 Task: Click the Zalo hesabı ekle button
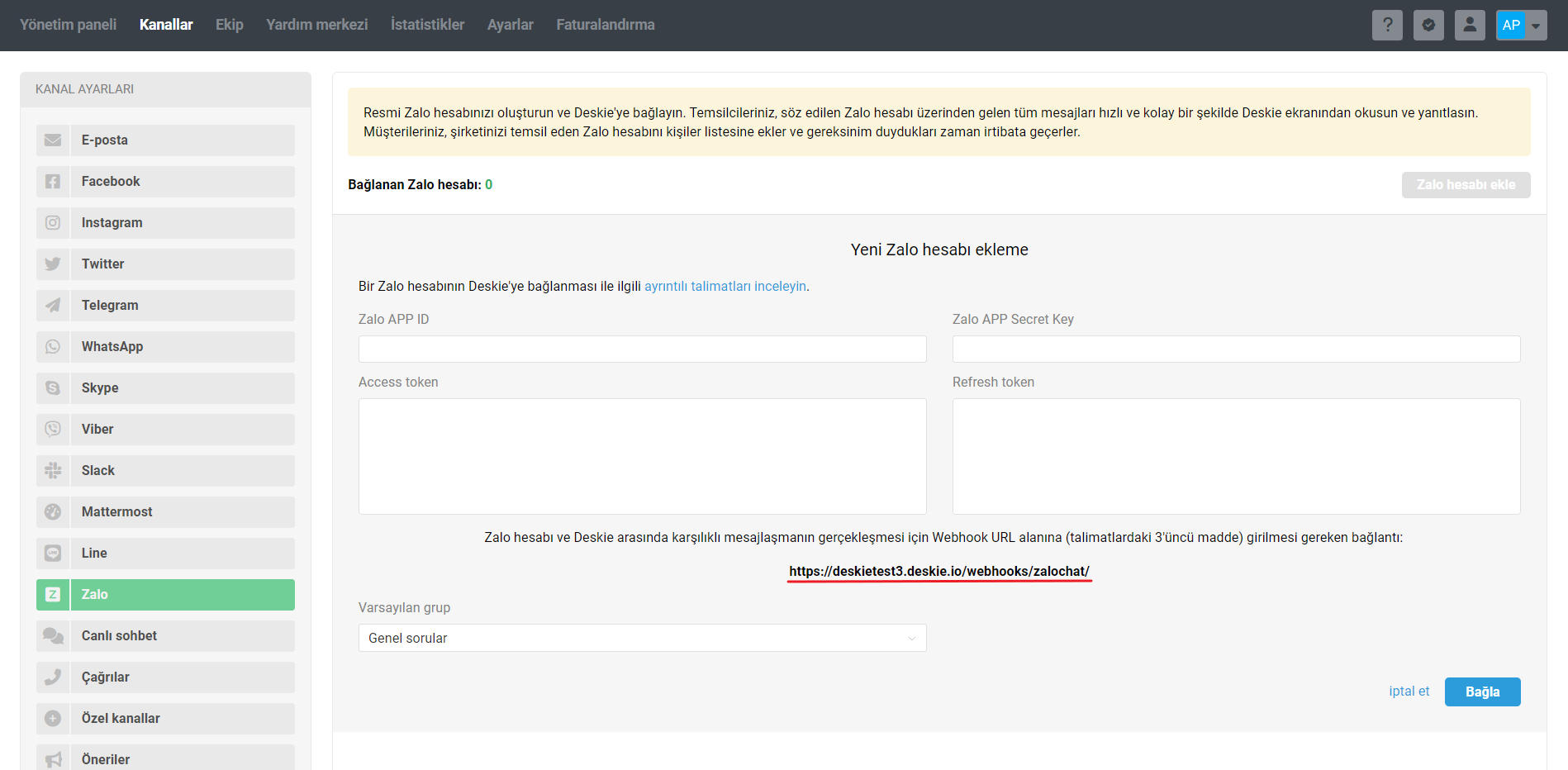tap(1466, 185)
